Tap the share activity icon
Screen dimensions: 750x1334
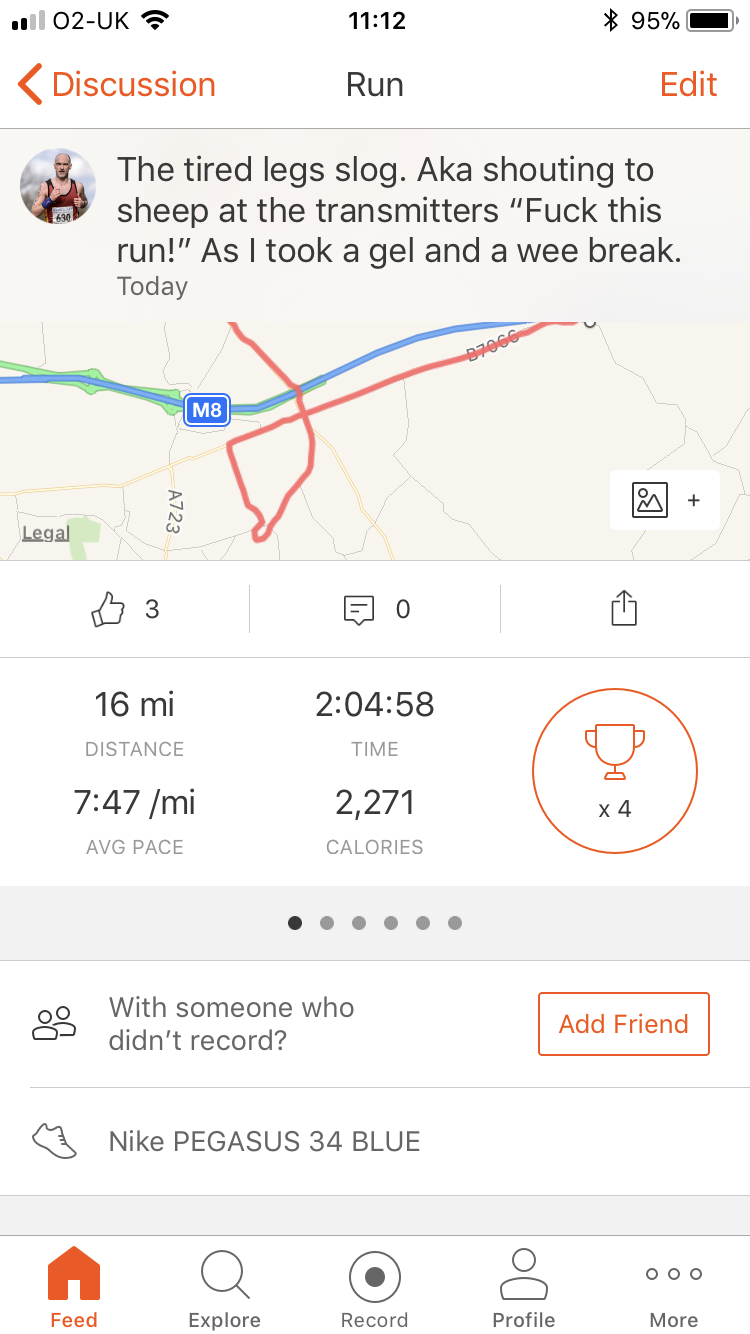click(624, 609)
